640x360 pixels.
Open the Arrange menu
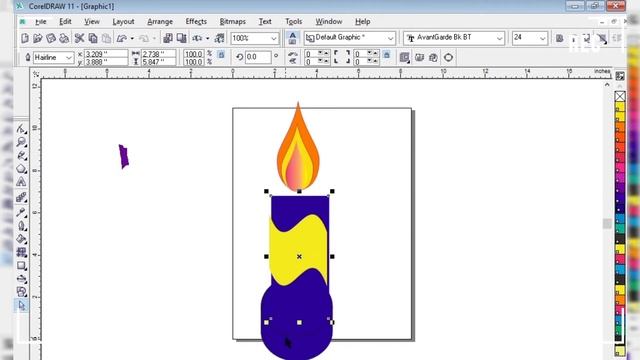coord(160,22)
